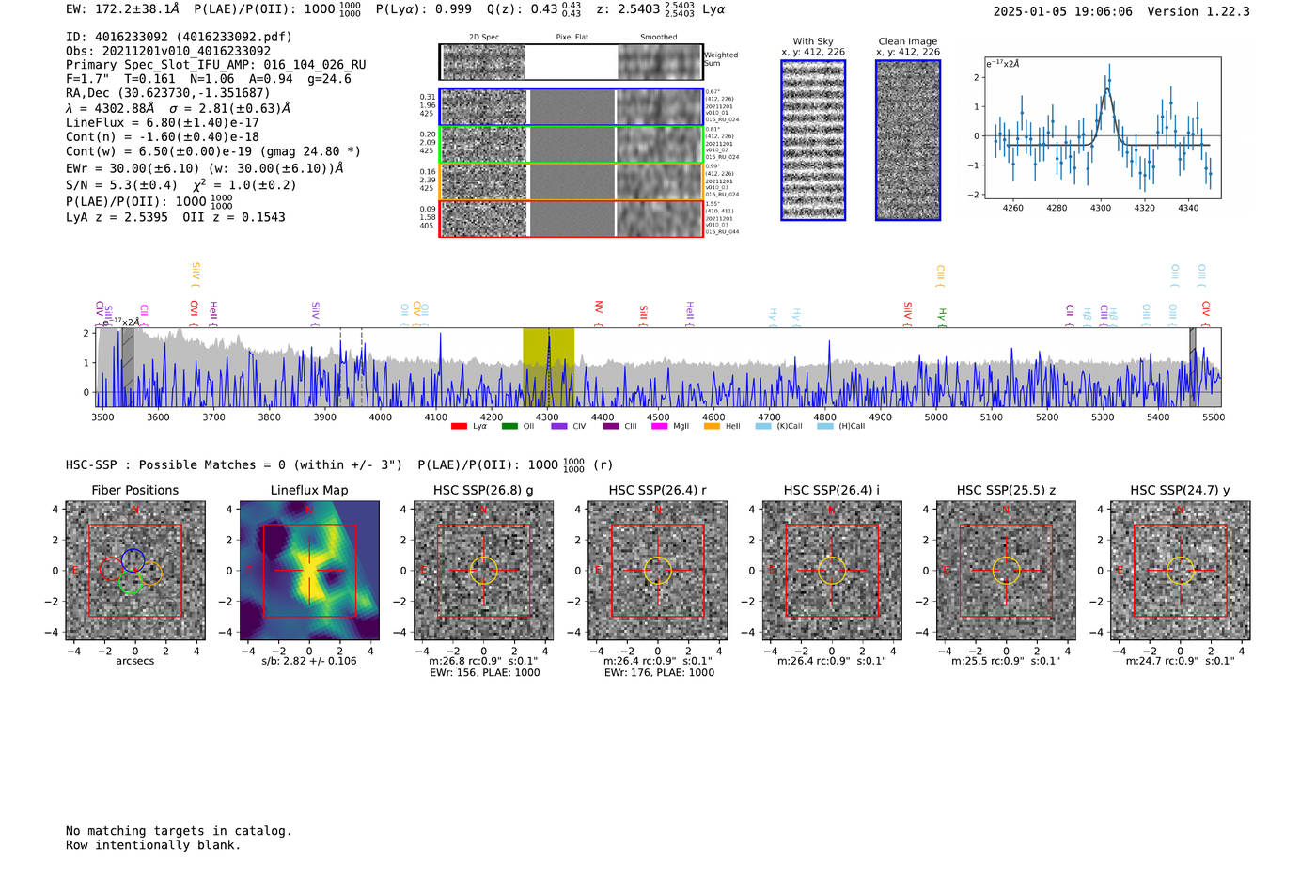Select the RA,Dec coordinates line
1316x896 pixels.
167,93
